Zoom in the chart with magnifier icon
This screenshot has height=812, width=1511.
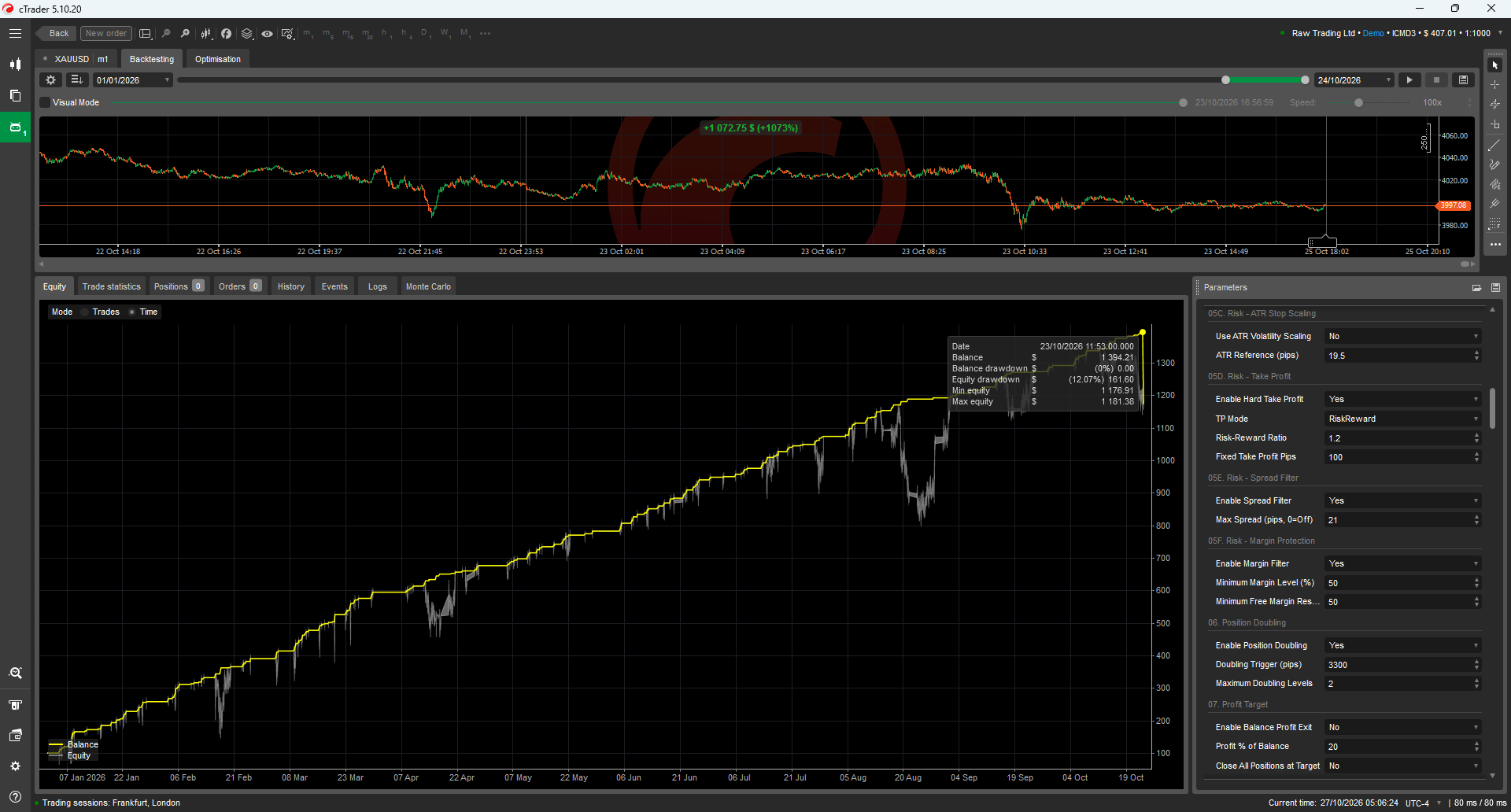pos(185,34)
